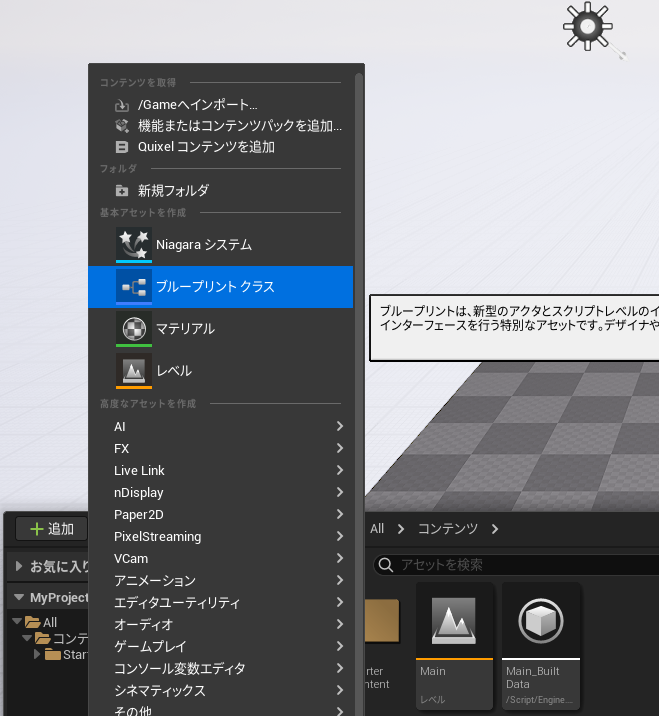The width and height of the screenshot is (659, 716).
Task: Choose Quixel コンテンツを追加 entry
Action: click(x=221, y=147)
